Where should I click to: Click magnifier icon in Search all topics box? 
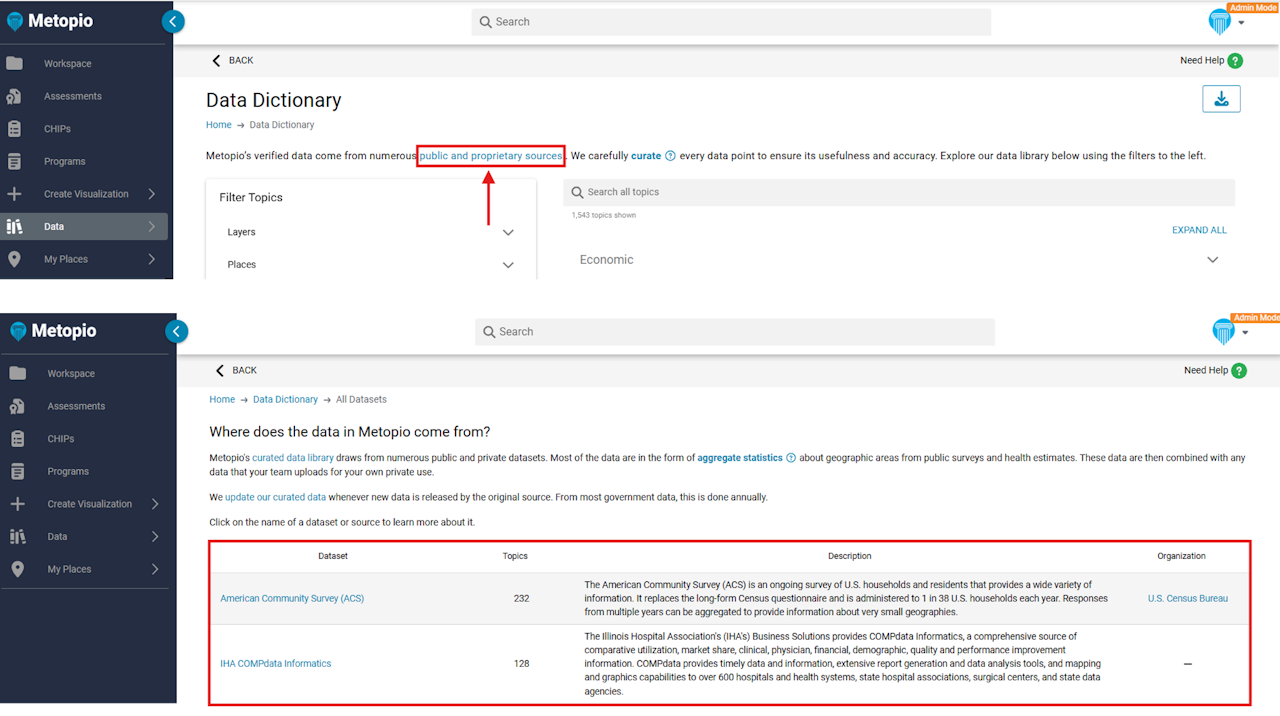tap(578, 192)
